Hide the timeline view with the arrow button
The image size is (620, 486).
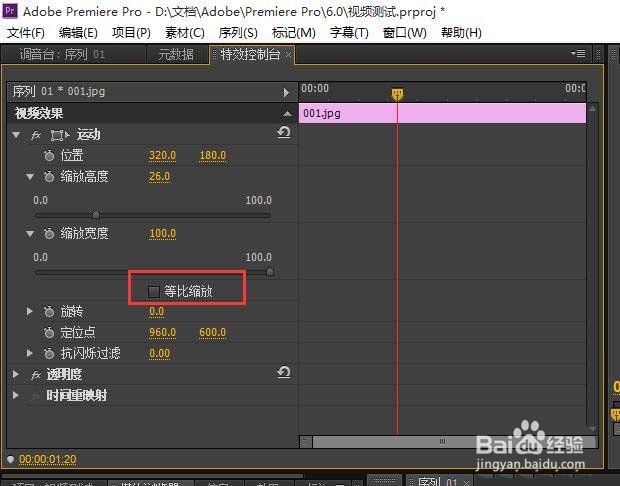coord(286,93)
